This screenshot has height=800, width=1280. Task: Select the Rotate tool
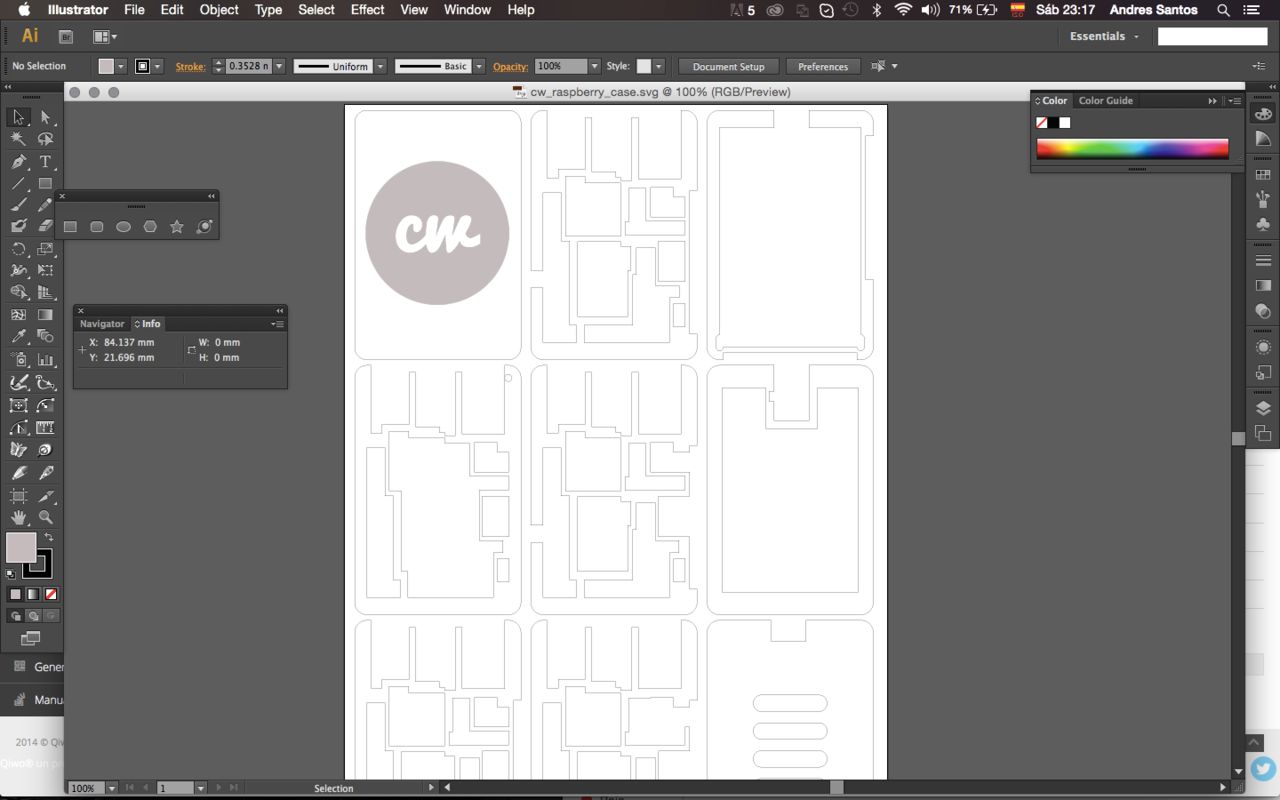pyautogui.click(x=18, y=249)
